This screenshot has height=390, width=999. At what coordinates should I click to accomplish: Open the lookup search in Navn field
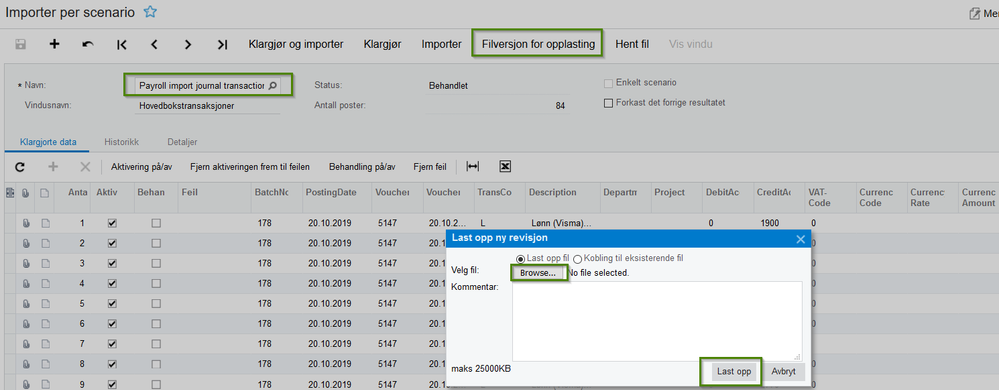272,85
